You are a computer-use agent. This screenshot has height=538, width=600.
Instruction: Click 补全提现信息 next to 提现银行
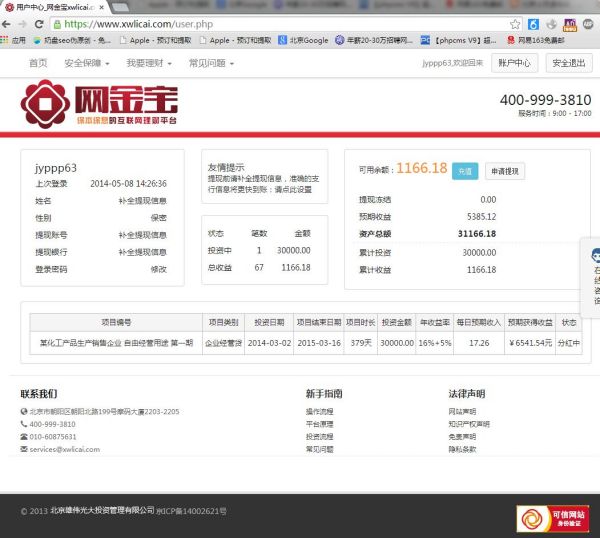click(142, 252)
